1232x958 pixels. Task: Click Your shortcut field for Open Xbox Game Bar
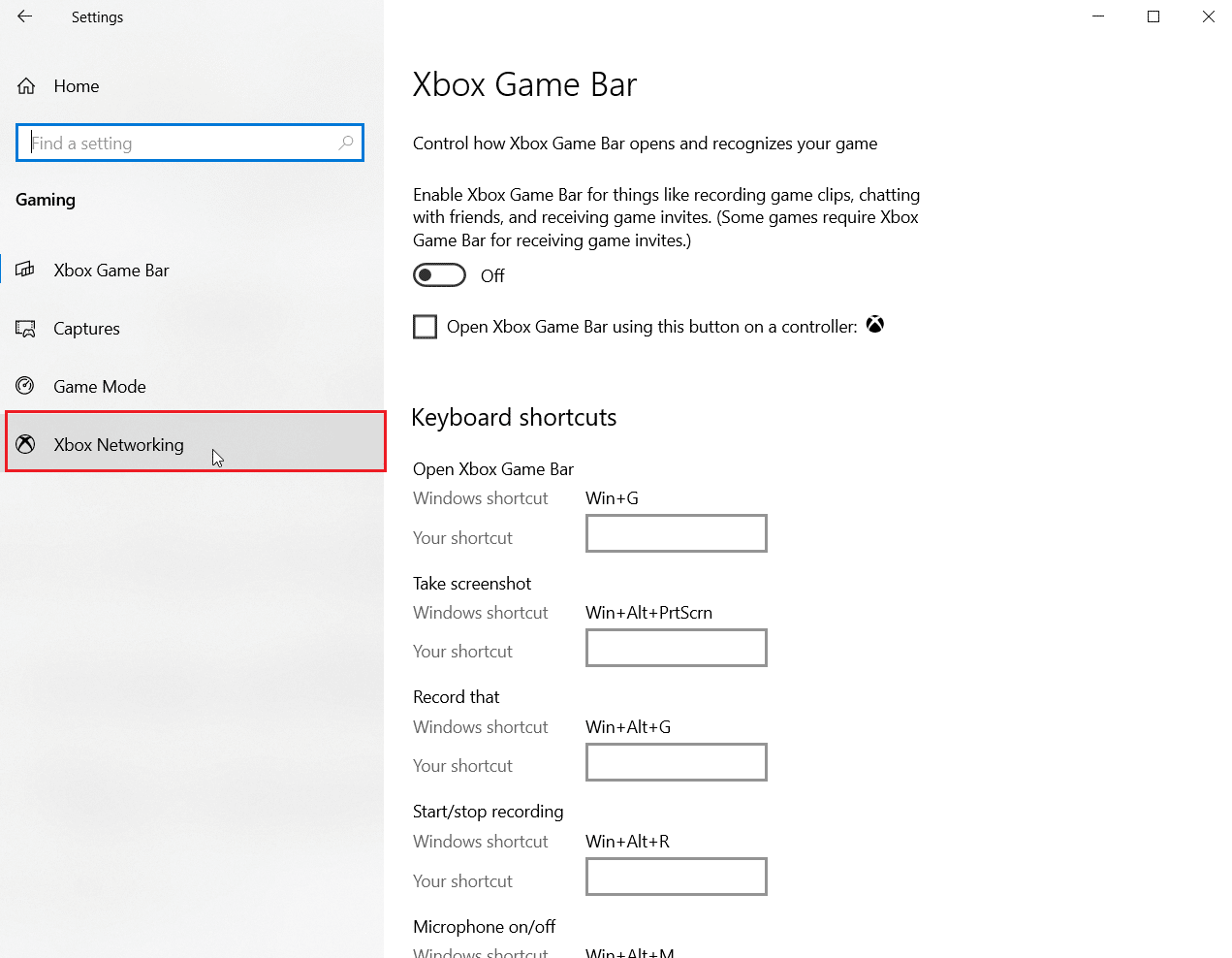click(677, 533)
